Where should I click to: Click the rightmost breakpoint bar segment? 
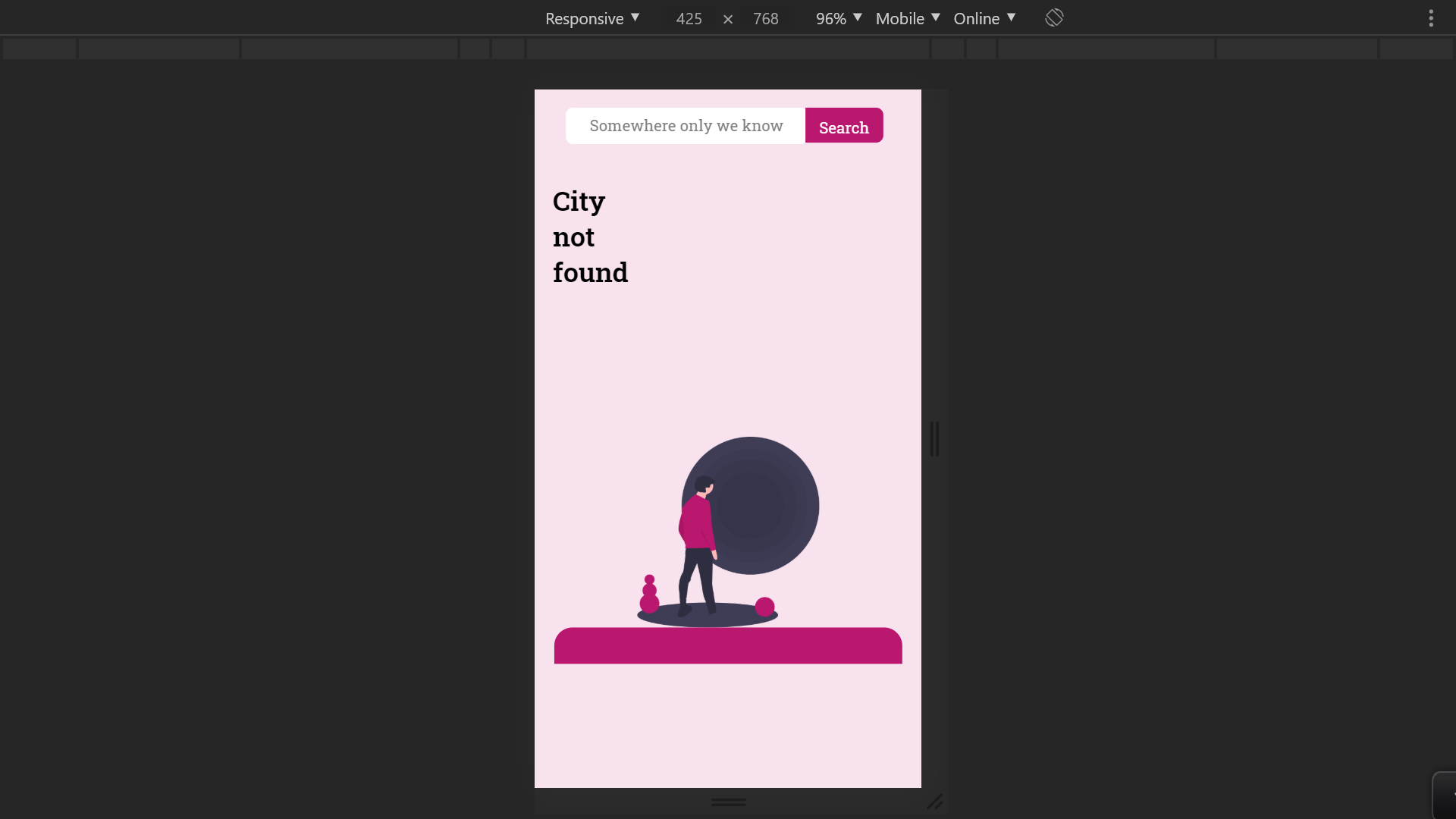coord(1416,49)
